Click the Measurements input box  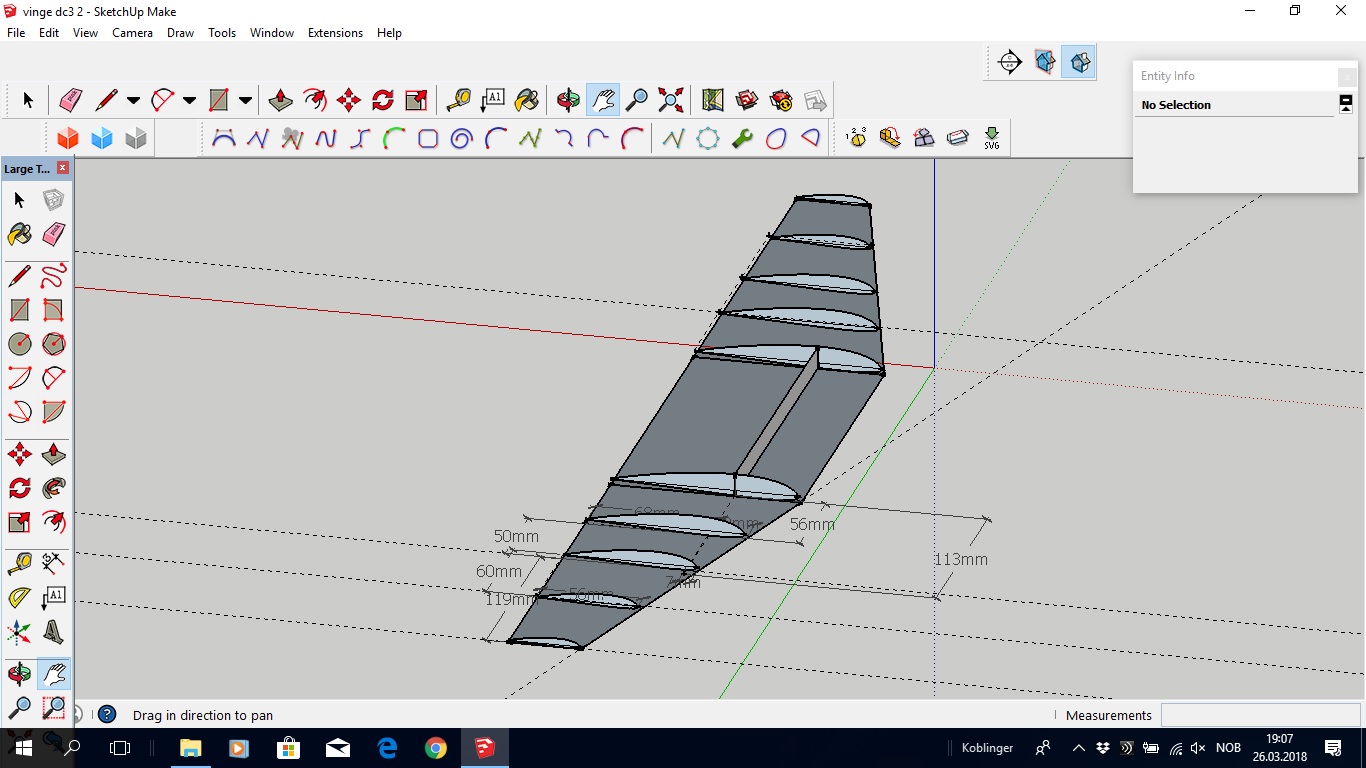pos(1260,715)
